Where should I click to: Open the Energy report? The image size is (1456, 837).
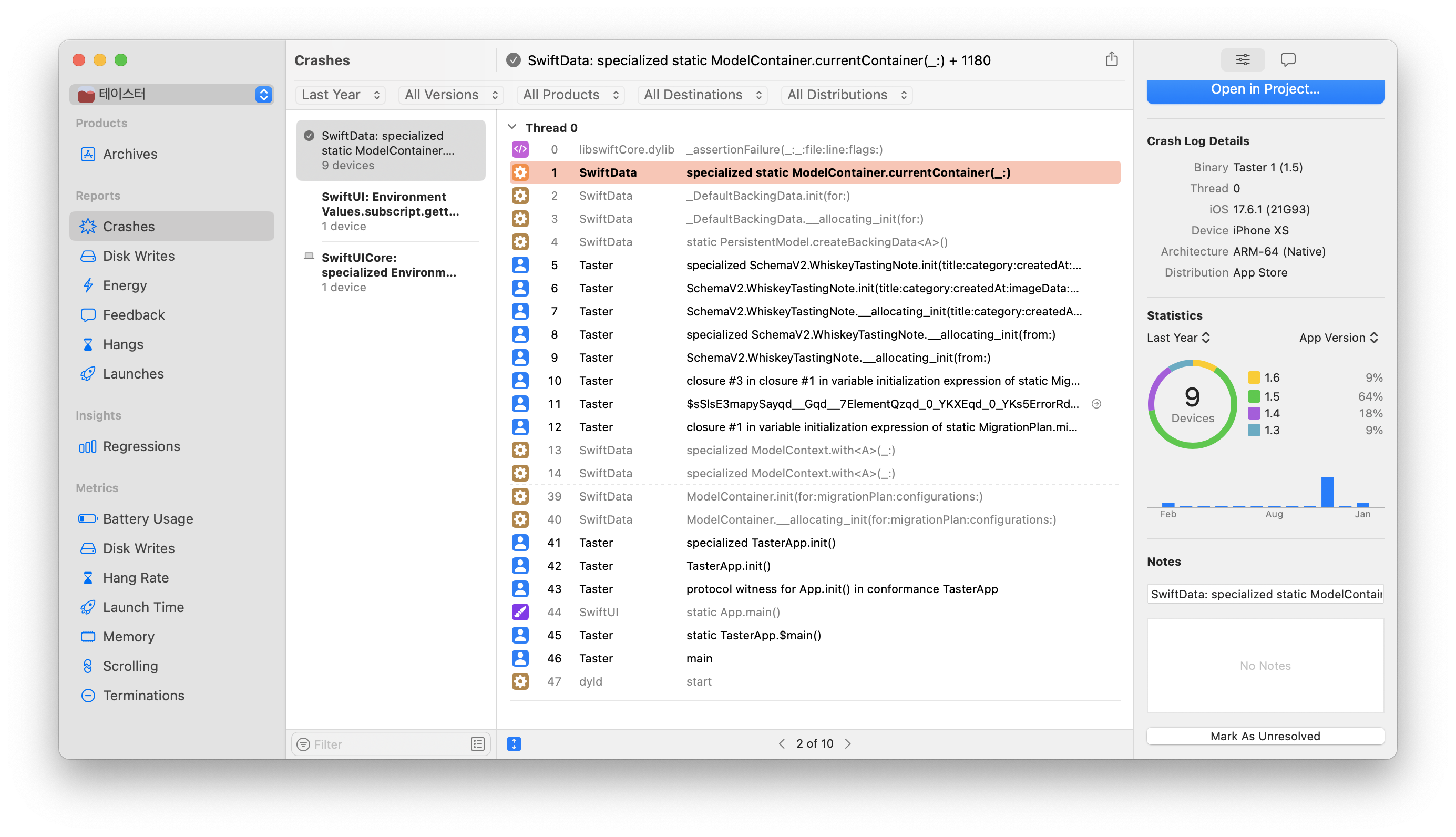171,285
